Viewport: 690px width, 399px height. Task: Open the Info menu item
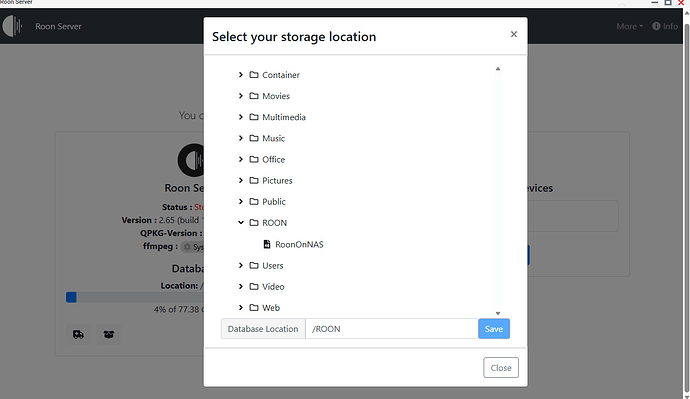pyautogui.click(x=665, y=26)
